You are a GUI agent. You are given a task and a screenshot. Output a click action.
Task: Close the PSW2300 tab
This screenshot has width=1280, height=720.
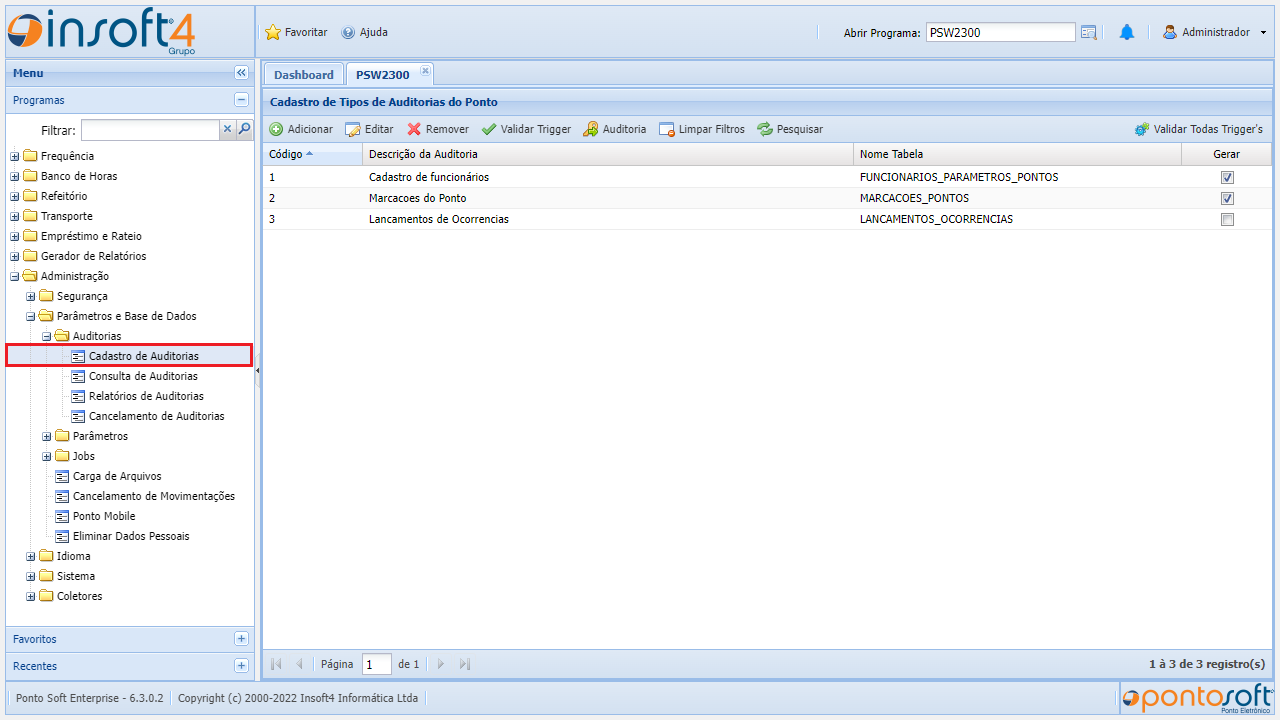click(424, 71)
